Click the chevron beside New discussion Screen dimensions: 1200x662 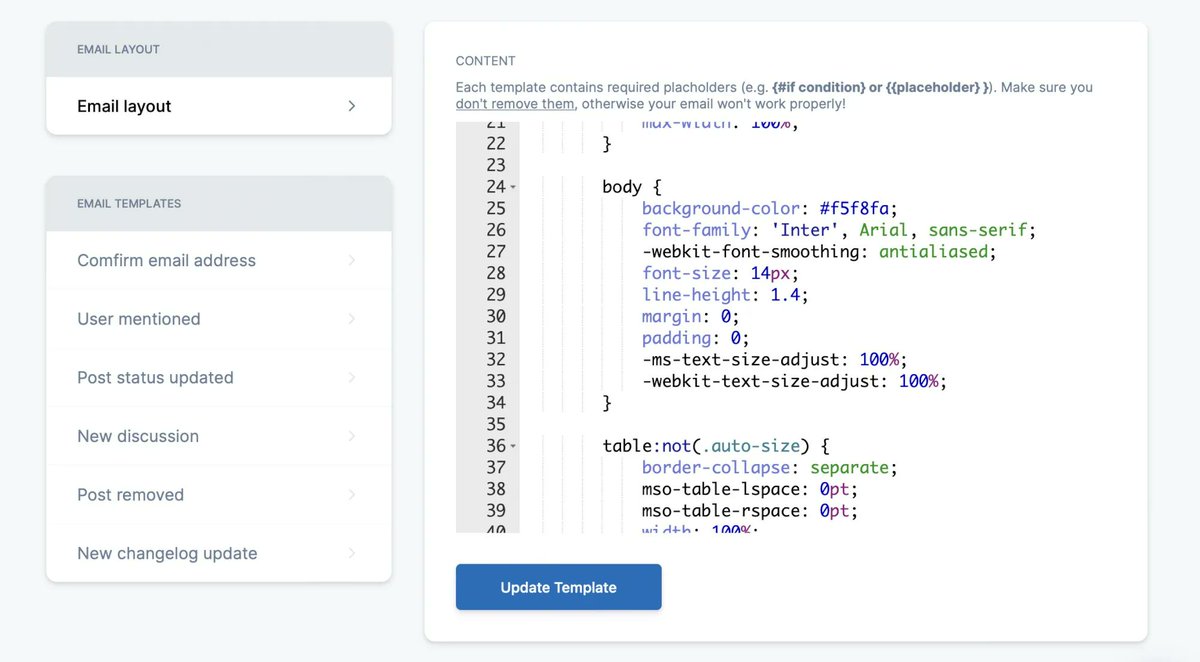[352, 436]
